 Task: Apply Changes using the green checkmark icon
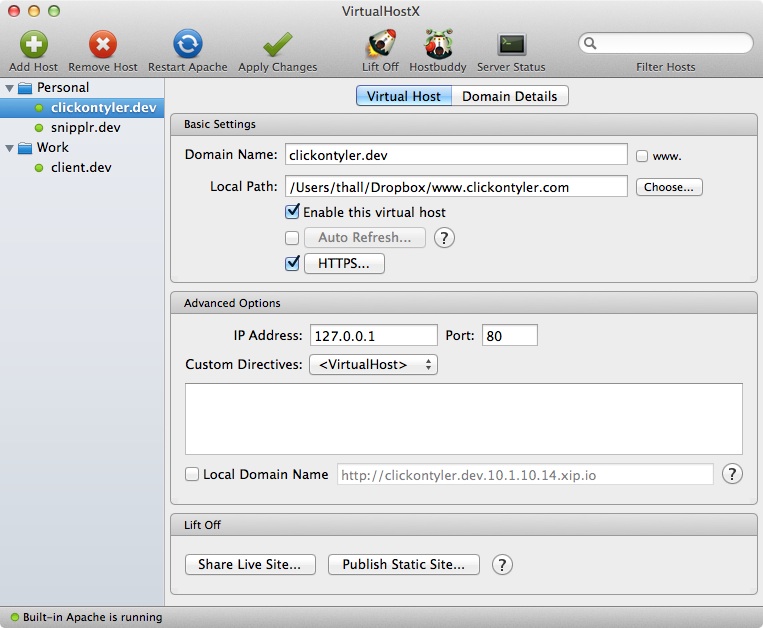(277, 45)
